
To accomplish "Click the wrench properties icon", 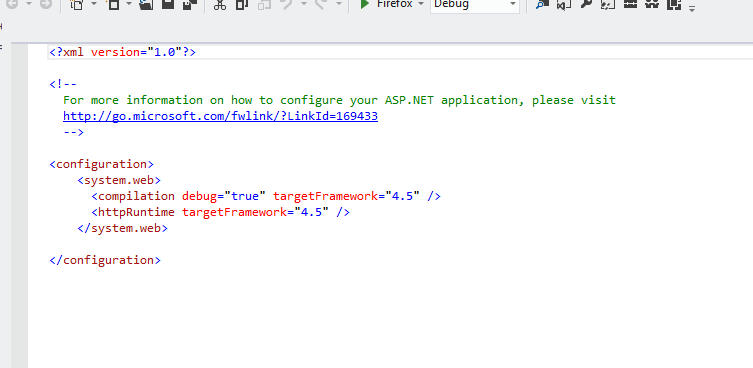I will pos(586,4).
